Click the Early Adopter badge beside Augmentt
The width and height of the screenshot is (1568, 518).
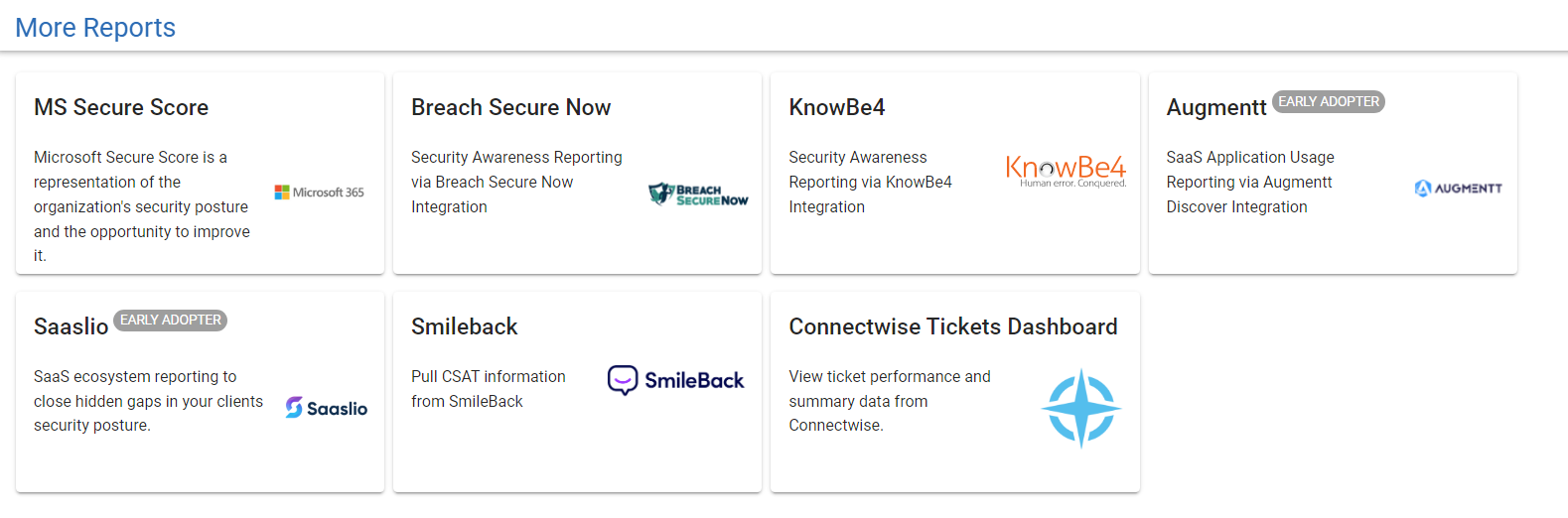1329,101
